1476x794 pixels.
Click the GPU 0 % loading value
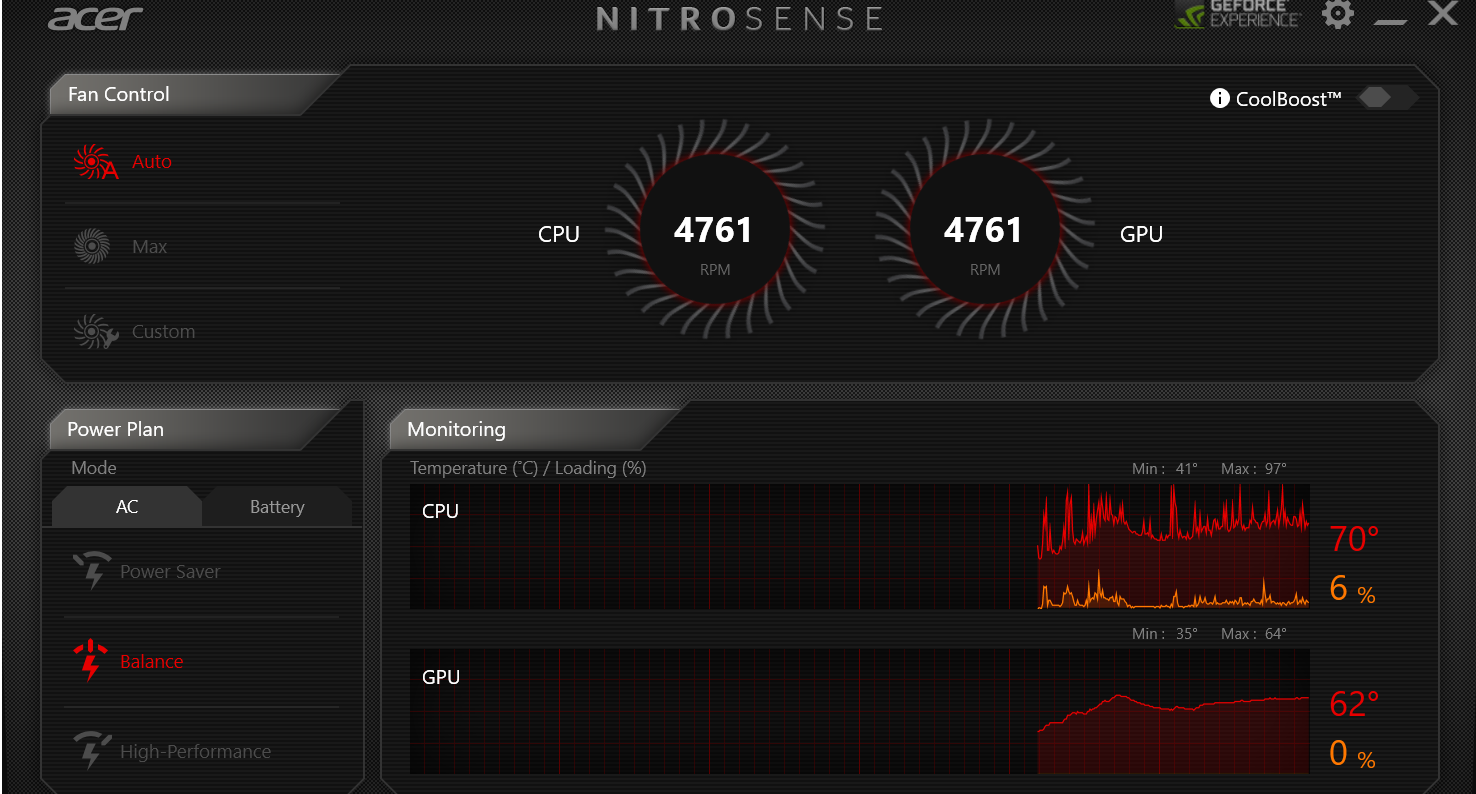click(1353, 753)
